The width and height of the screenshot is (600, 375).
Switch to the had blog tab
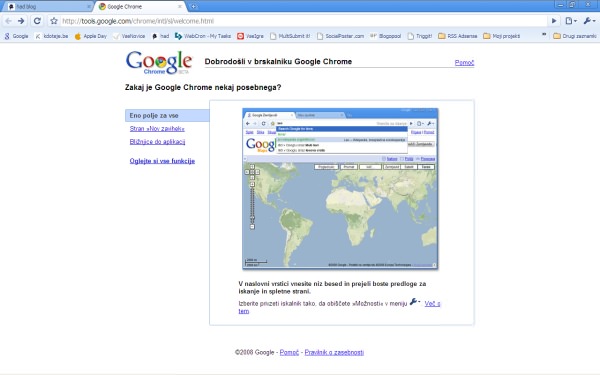(47, 7)
